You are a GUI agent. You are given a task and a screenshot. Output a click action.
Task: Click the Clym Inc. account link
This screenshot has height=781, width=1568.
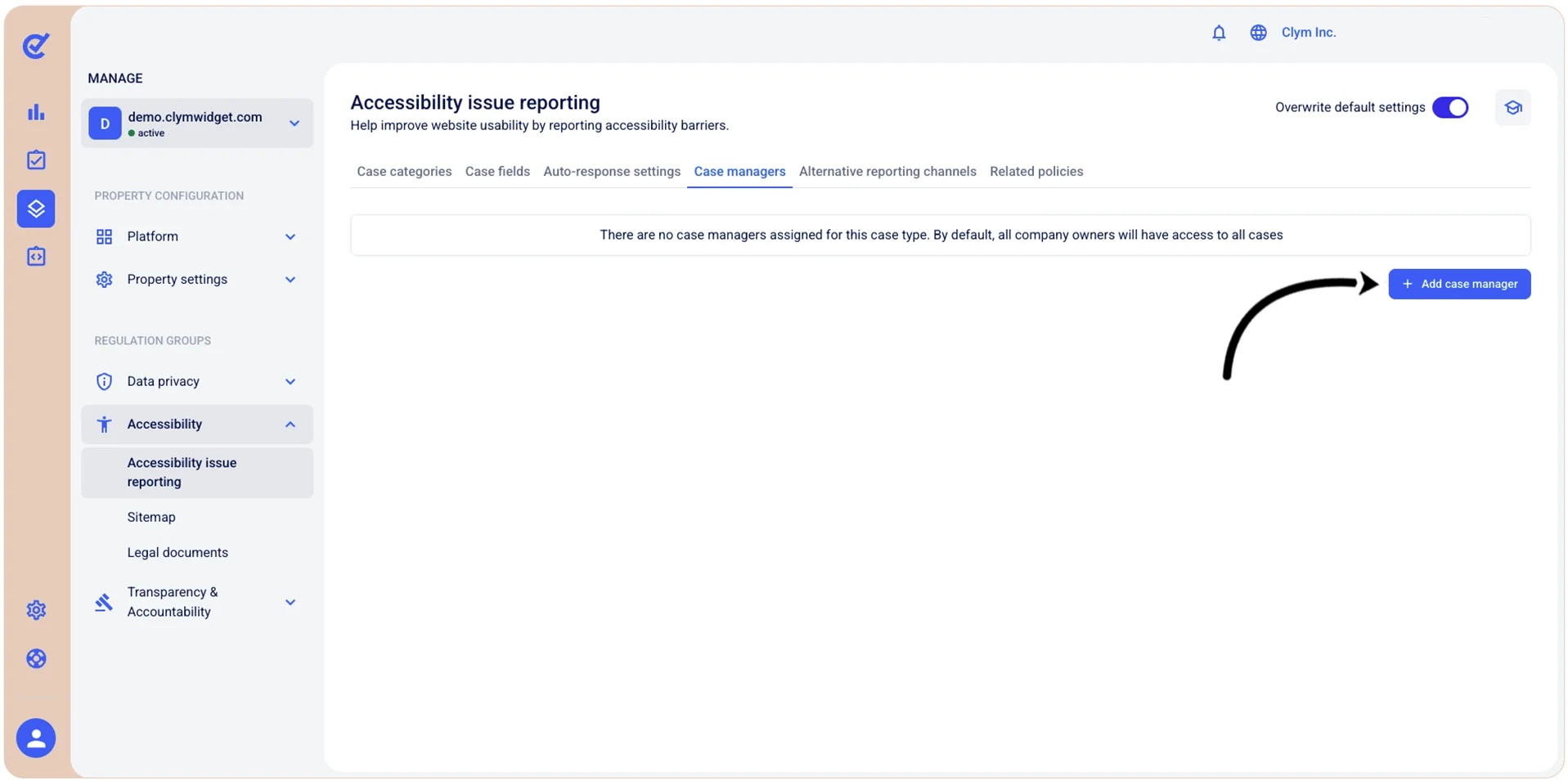(1309, 33)
